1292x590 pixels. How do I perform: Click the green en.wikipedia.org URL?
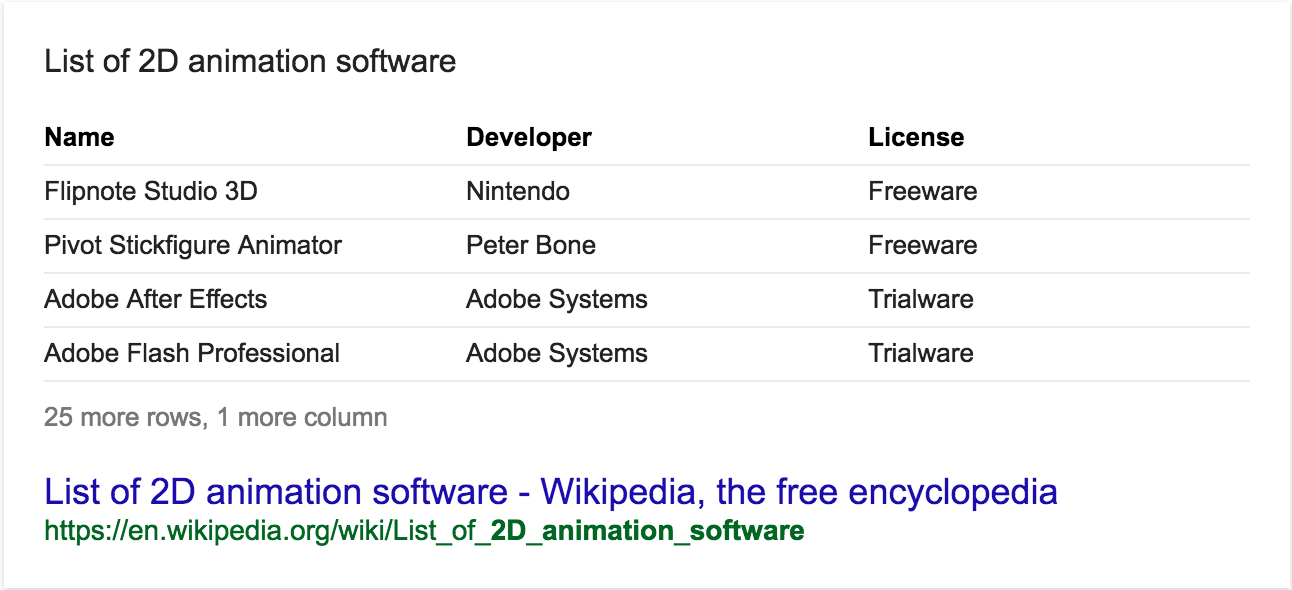425,531
